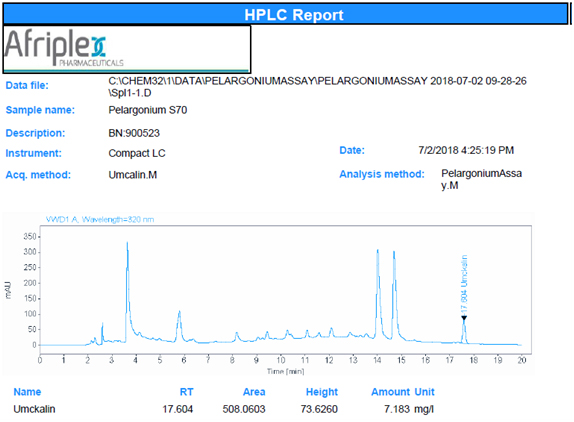
Task: Click the Sample name value Pelargonium S70
Action: coord(148,110)
